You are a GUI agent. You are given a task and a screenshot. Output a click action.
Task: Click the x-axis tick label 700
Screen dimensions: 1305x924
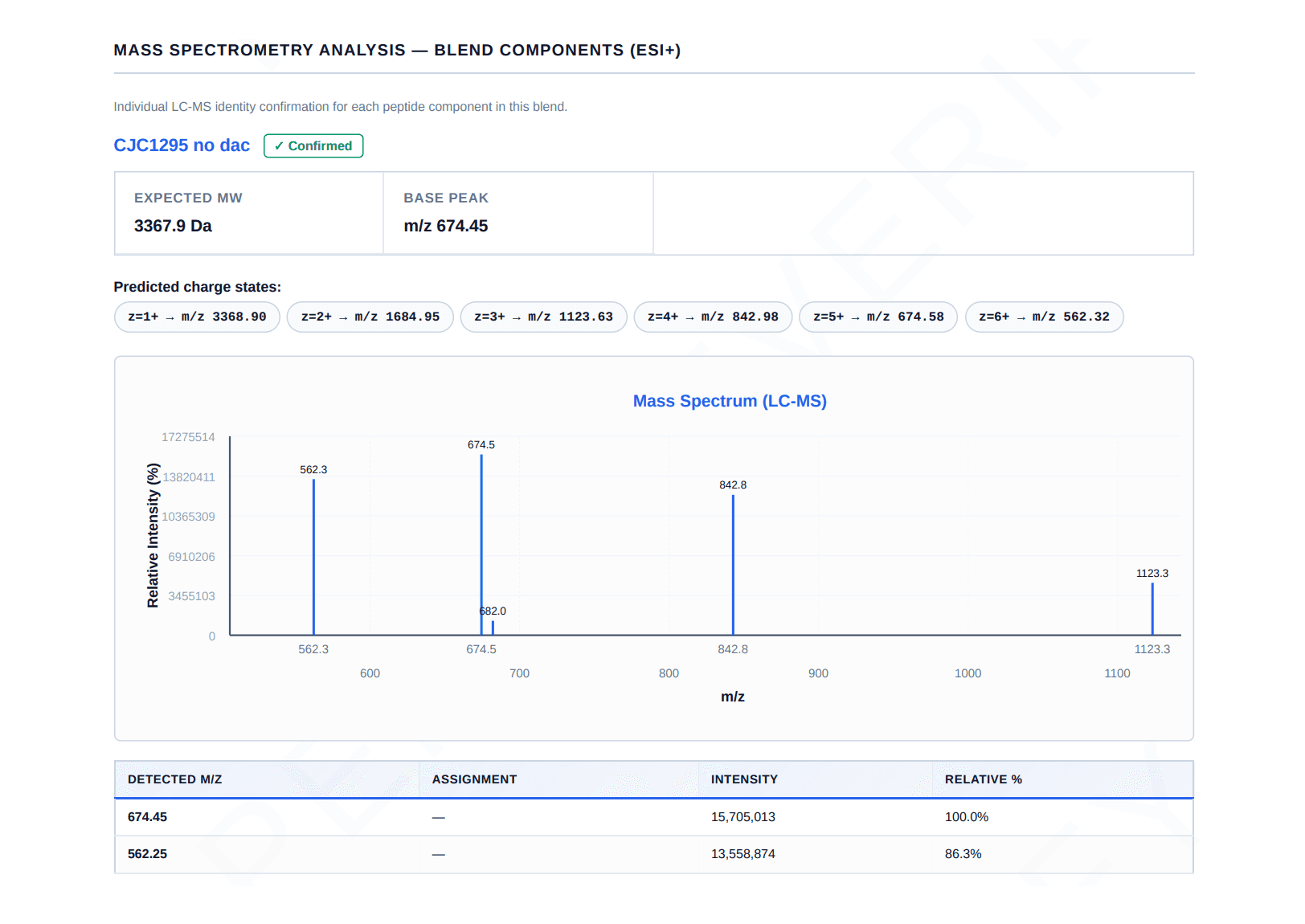519,673
